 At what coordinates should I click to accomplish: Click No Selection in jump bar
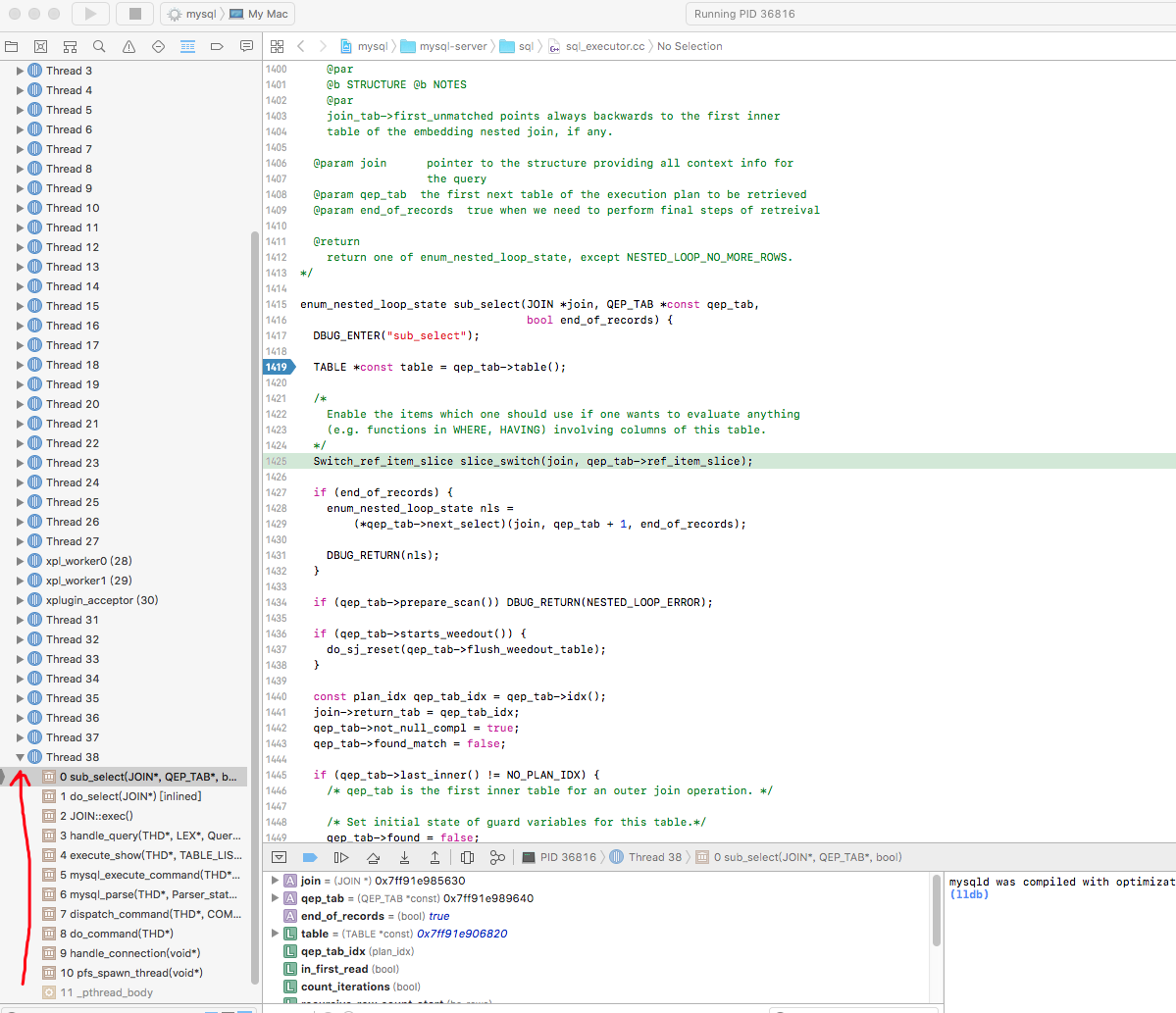690,46
